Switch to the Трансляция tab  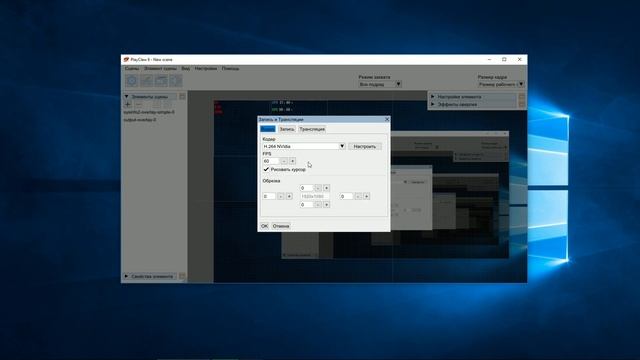point(312,129)
